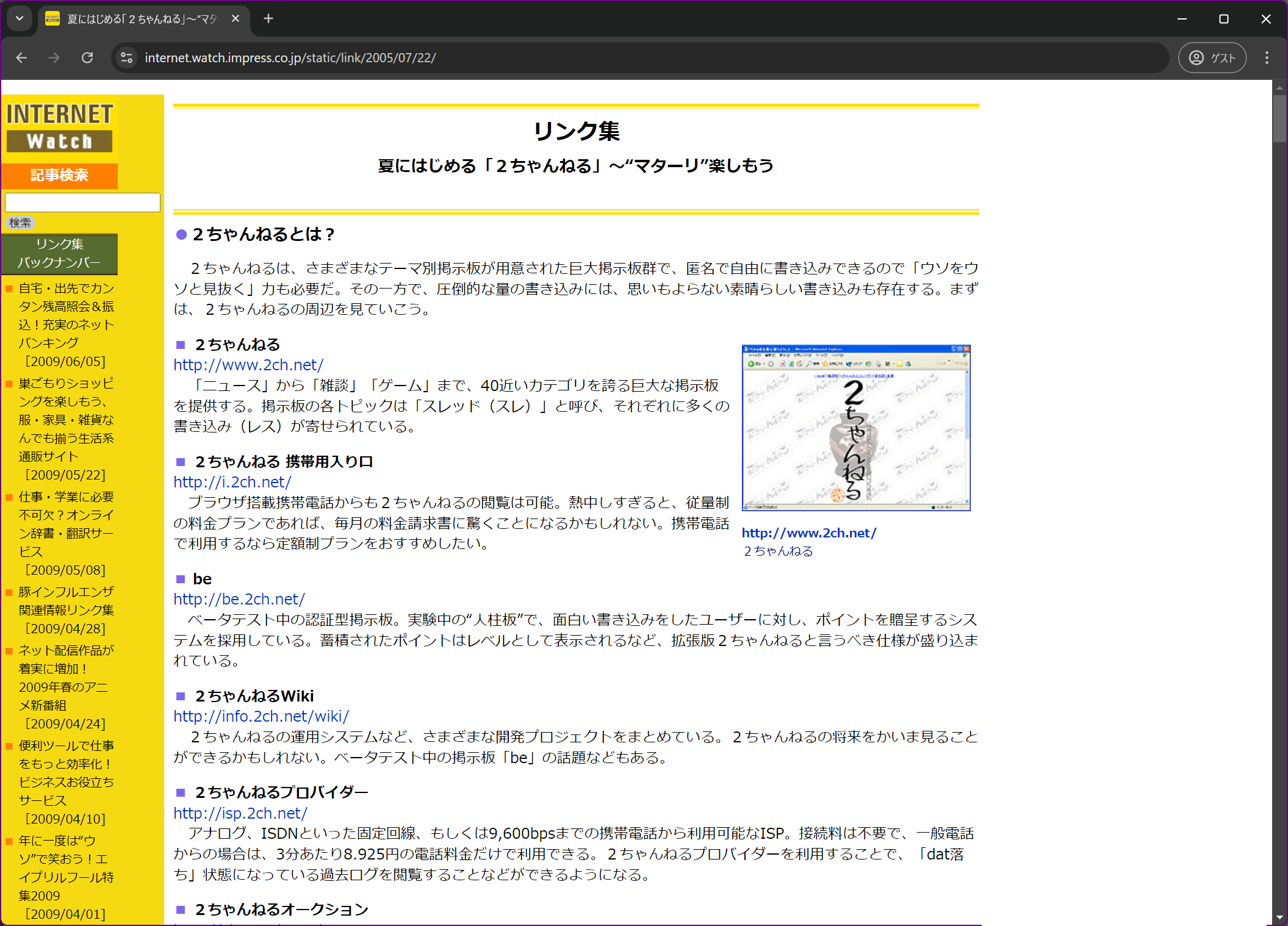The width and height of the screenshot is (1288, 926).
Task: Click the heading ２ちゃんねるとは？
Action: point(264,234)
